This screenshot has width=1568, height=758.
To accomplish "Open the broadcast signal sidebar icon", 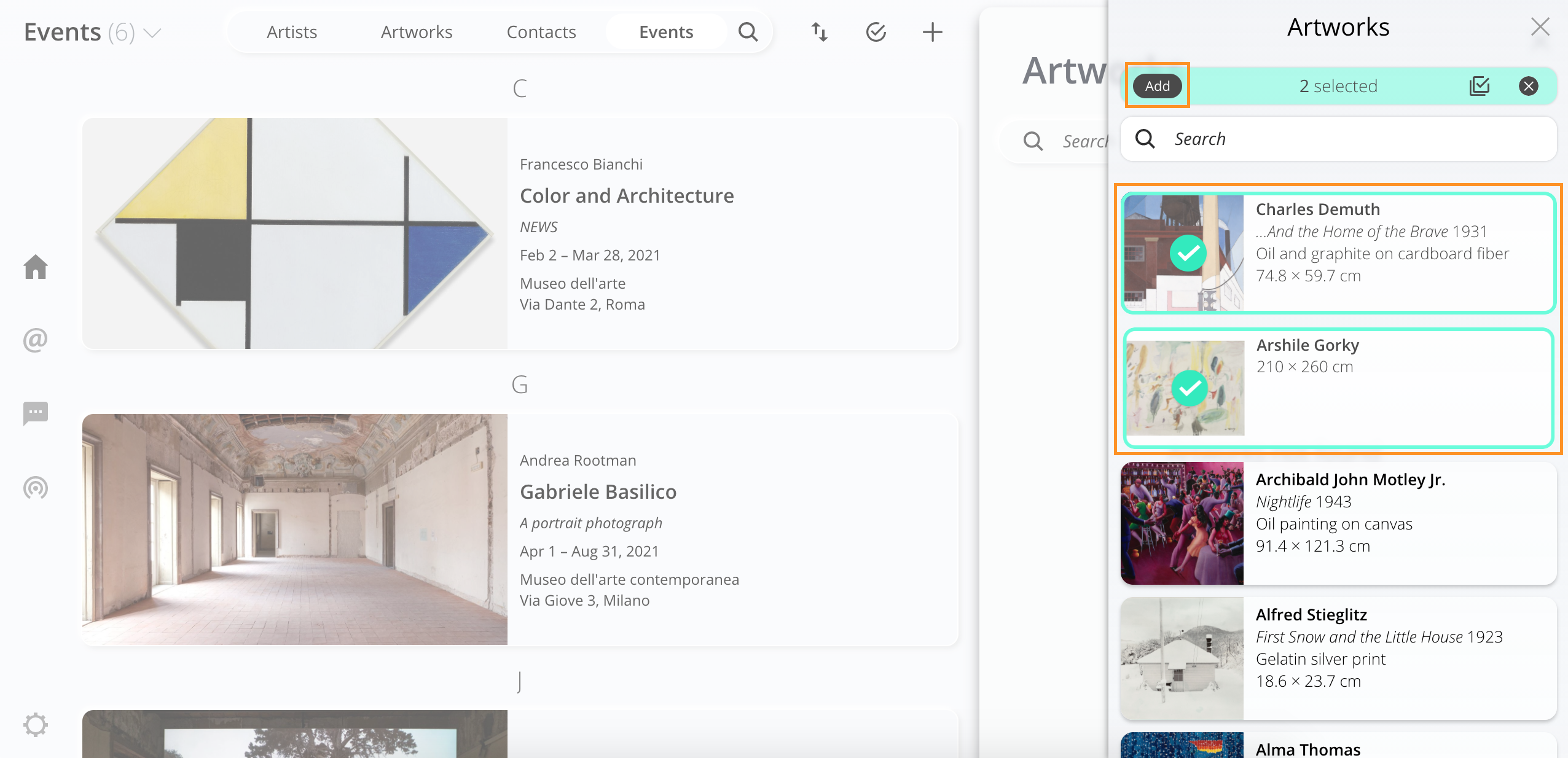I will pyautogui.click(x=36, y=488).
